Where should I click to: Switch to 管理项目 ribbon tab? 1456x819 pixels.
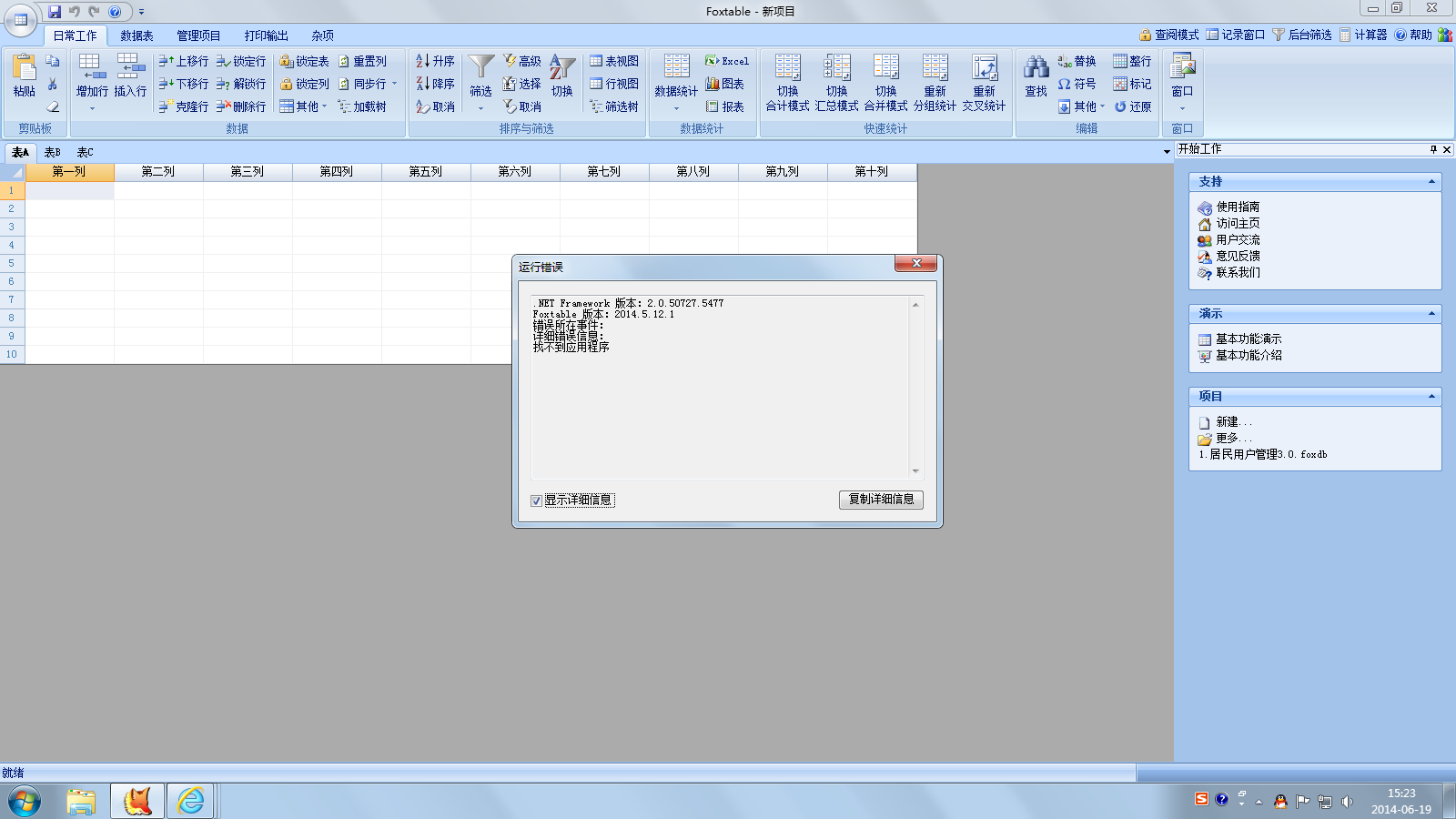pyautogui.click(x=198, y=35)
